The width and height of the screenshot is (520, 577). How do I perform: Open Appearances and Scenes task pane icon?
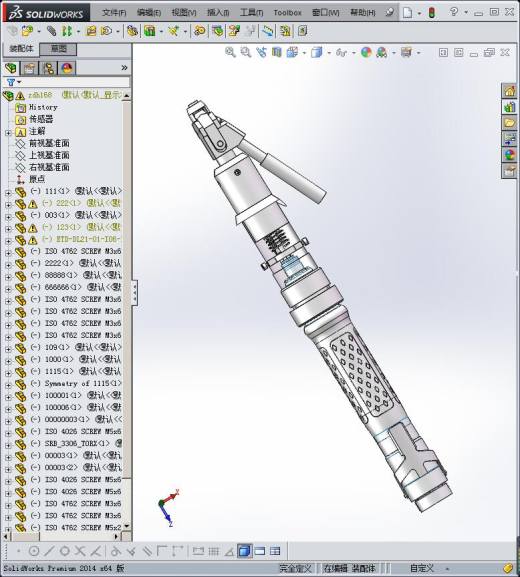pyautogui.click(x=510, y=155)
